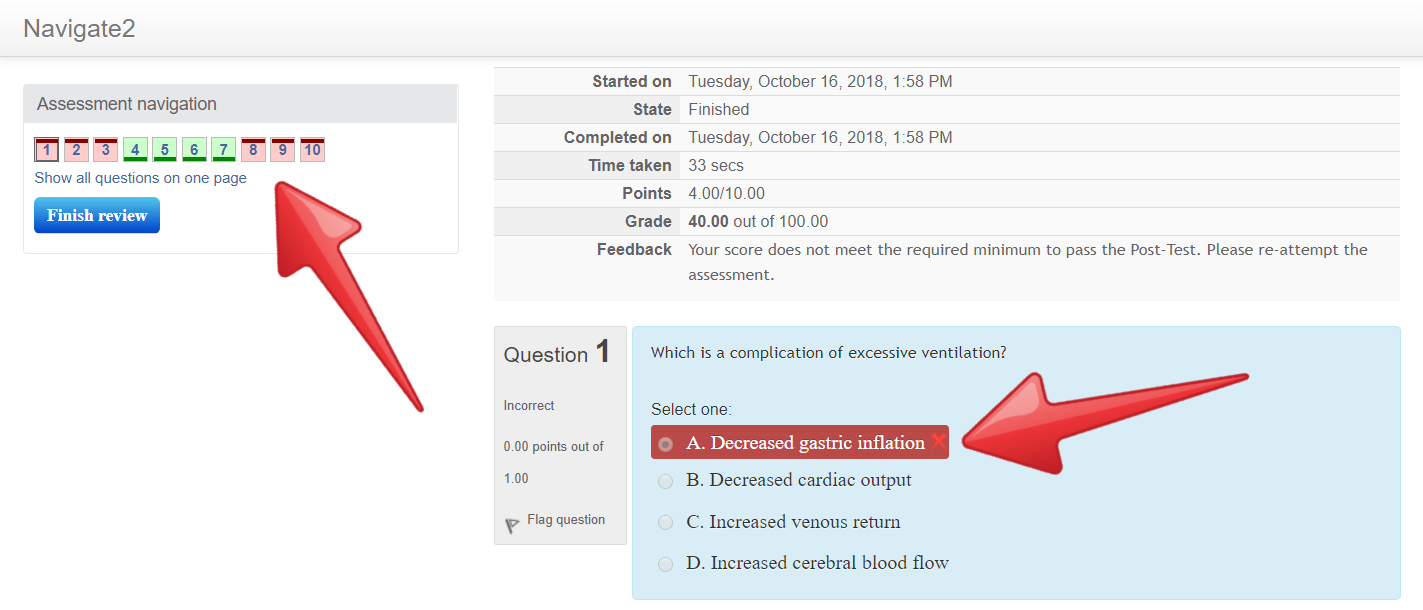Click the red X beside the incorrect answer

[x=937, y=441]
